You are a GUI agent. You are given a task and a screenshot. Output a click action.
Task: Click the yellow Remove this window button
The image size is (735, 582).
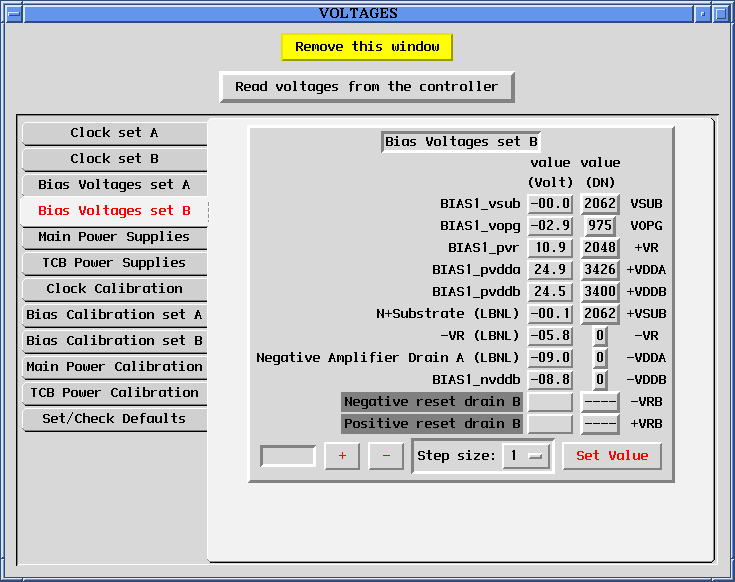tap(367, 47)
